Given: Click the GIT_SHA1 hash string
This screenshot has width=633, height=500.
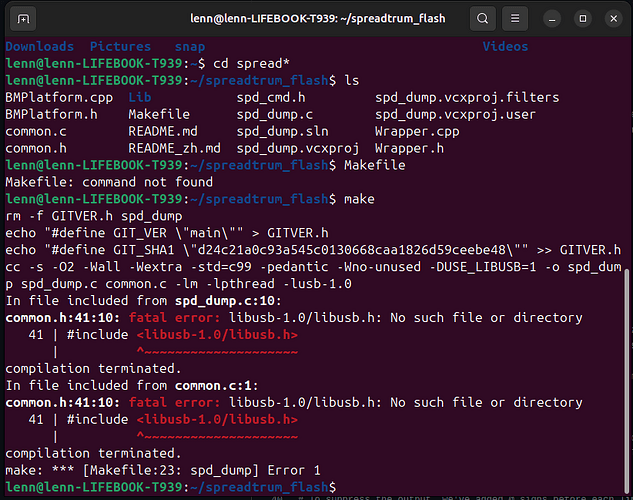Looking at the screenshot, I should [351, 250].
